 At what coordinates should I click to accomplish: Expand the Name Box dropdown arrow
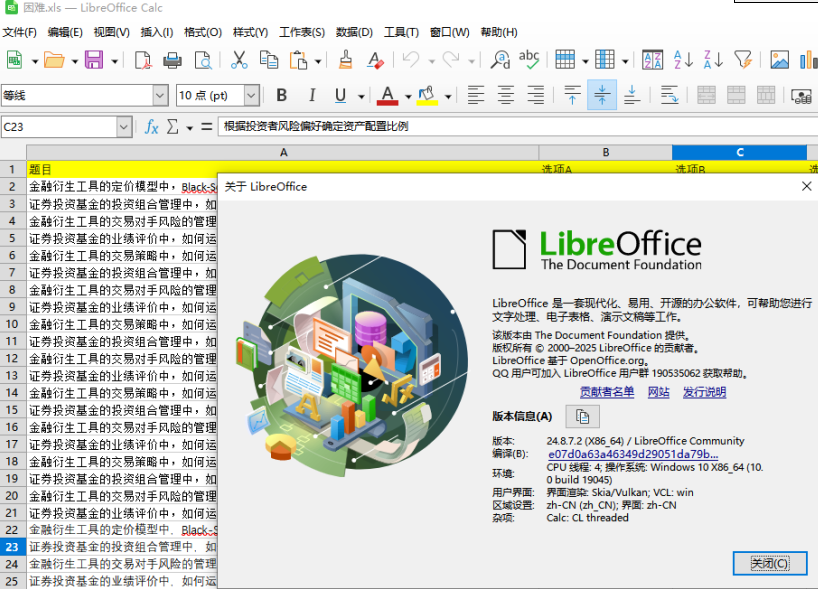coord(124,127)
